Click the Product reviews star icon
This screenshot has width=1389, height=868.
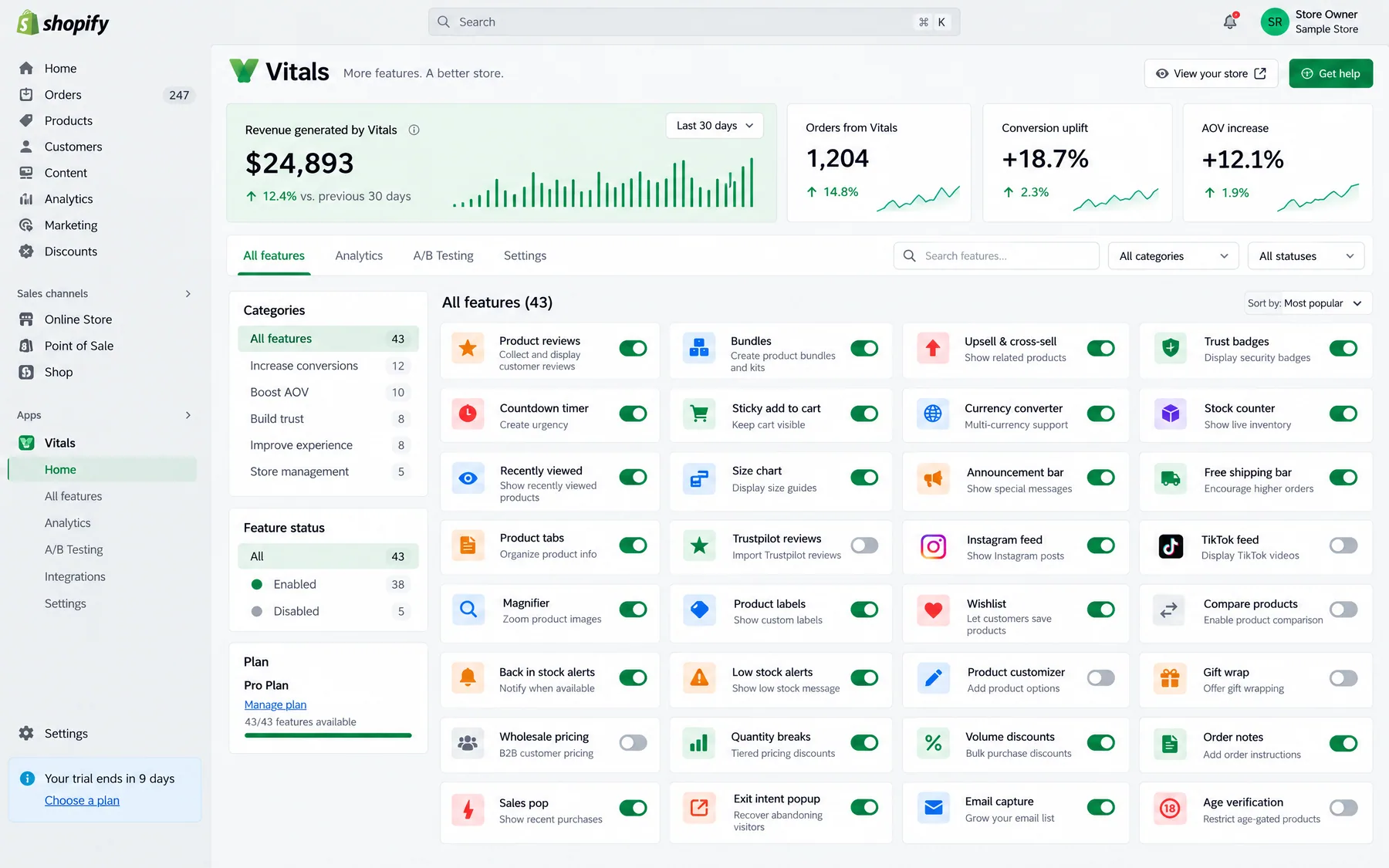(x=468, y=349)
